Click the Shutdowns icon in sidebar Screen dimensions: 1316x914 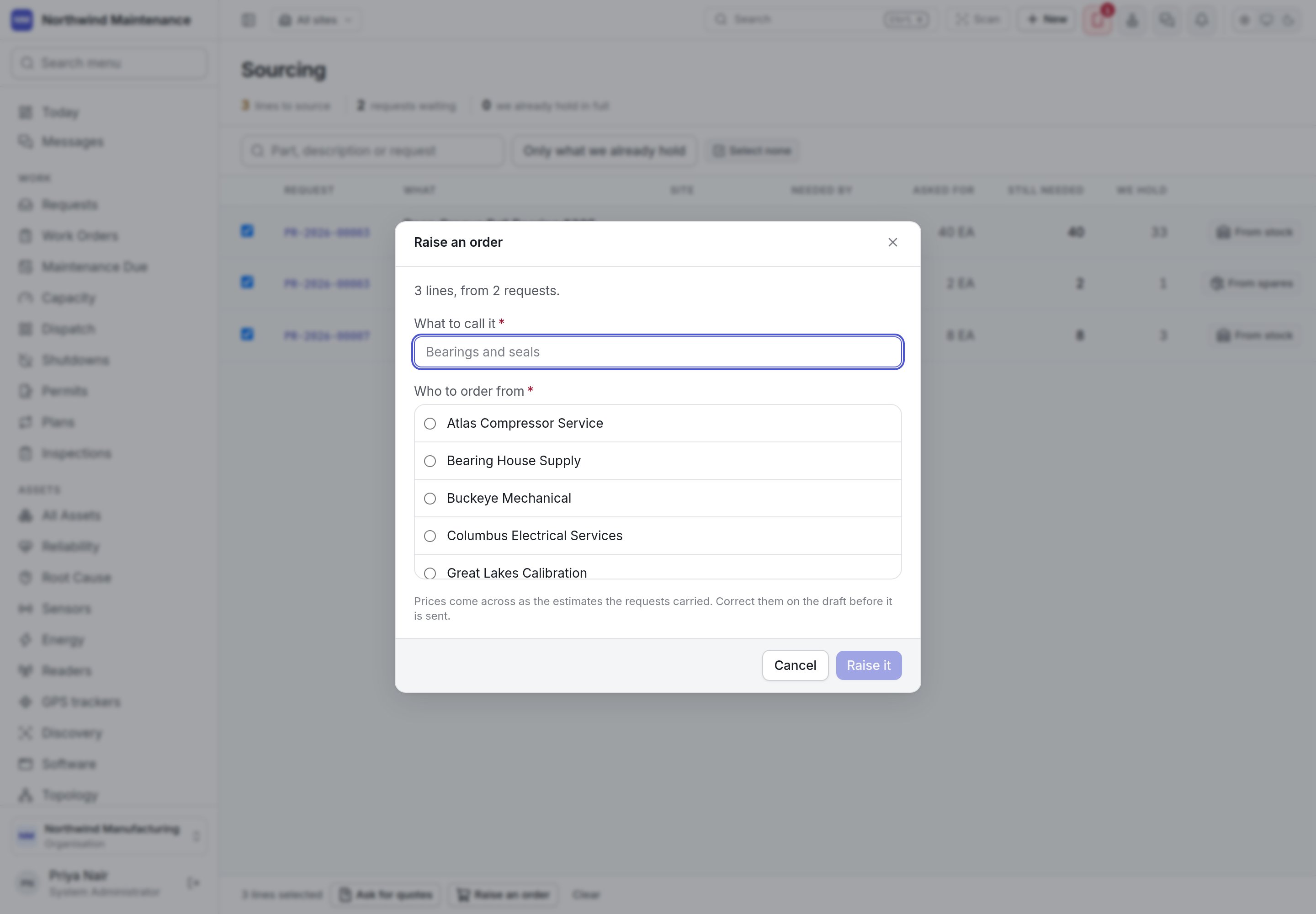click(25, 360)
